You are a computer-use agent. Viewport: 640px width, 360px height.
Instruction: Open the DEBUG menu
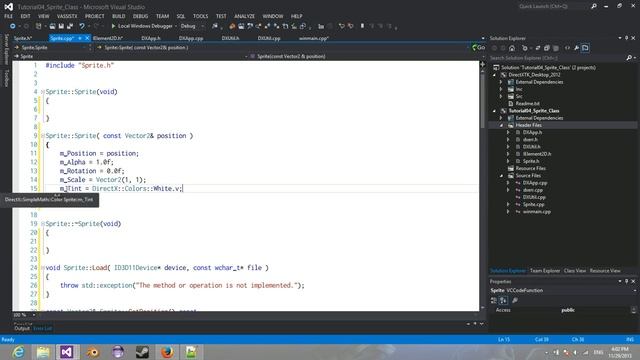click(x=140, y=16)
